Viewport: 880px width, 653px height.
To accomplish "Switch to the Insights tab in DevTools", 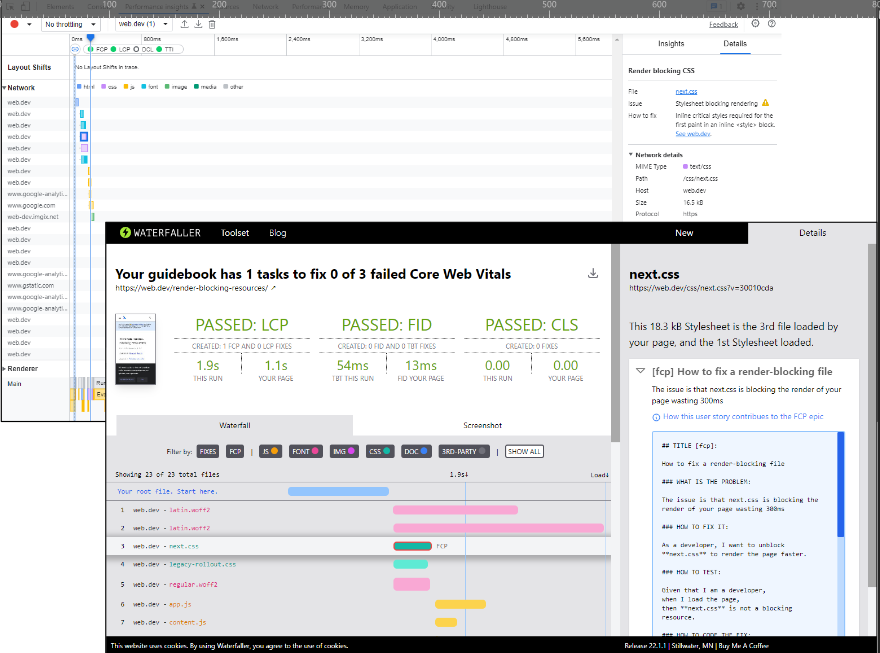I will (671, 44).
